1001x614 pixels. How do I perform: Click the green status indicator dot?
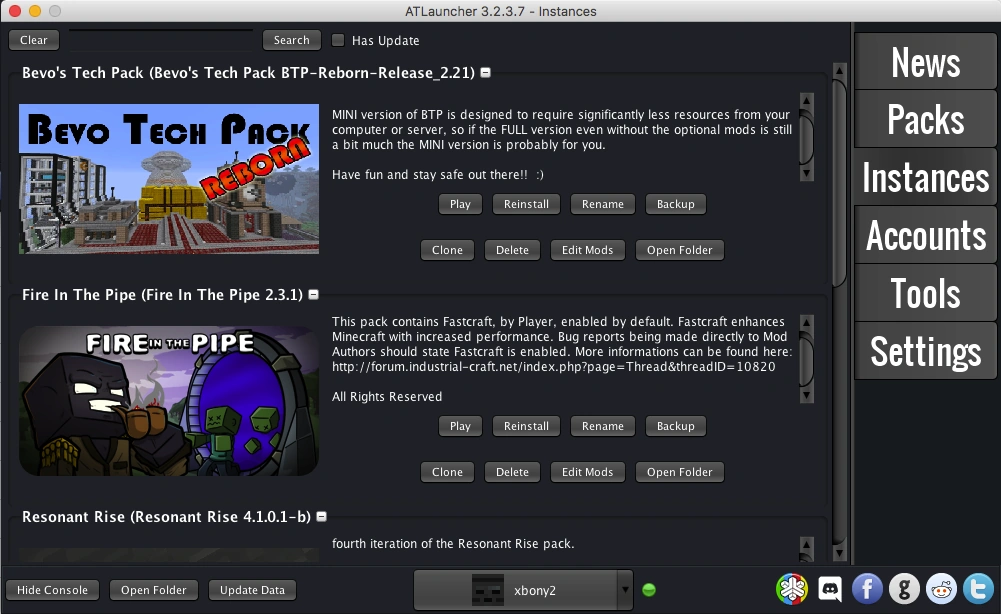click(x=649, y=590)
